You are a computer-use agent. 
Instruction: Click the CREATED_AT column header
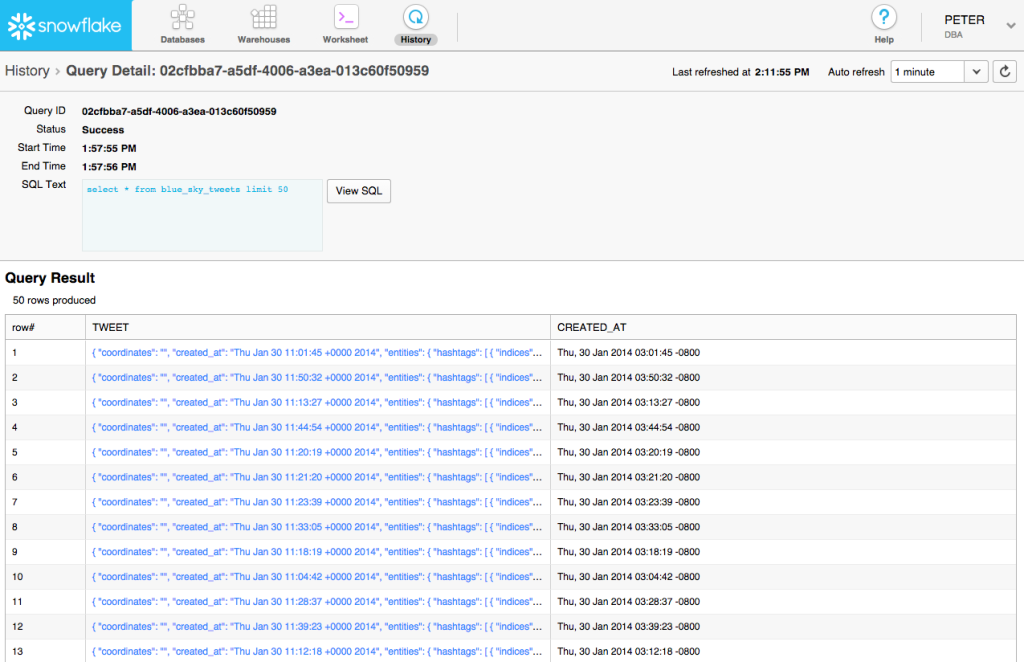tap(591, 327)
